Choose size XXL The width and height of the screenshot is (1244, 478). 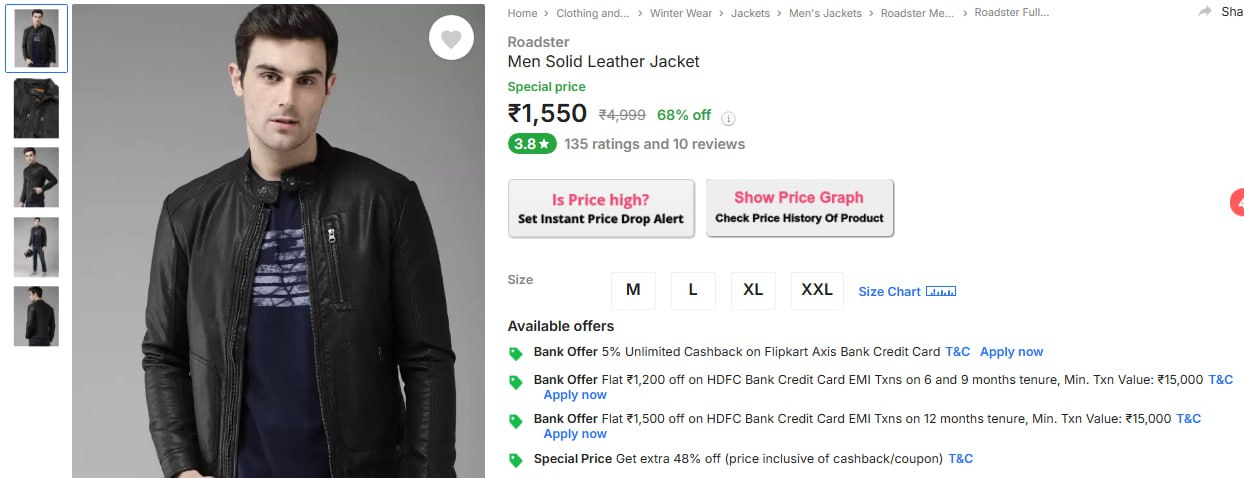click(817, 290)
